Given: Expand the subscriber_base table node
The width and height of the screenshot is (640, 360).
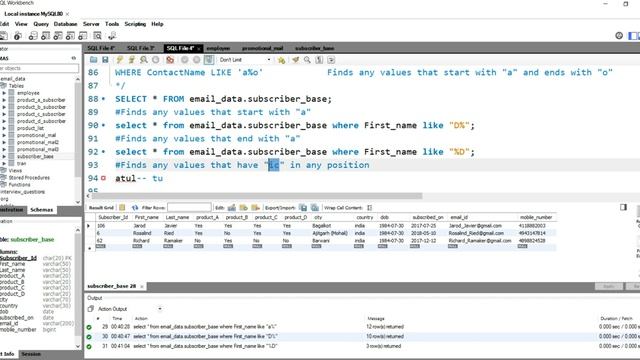Looking at the screenshot, I should pos(4,156).
